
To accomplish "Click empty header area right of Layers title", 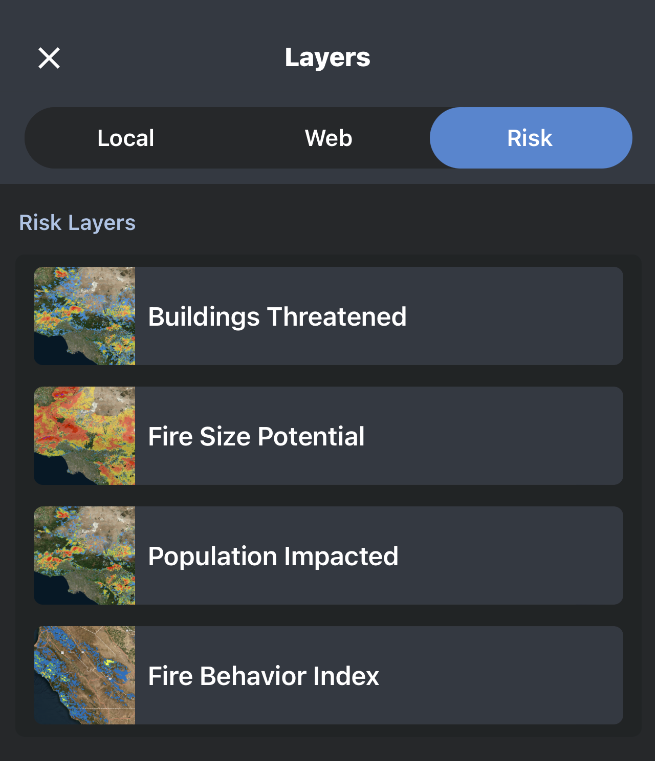I will 520,58.
